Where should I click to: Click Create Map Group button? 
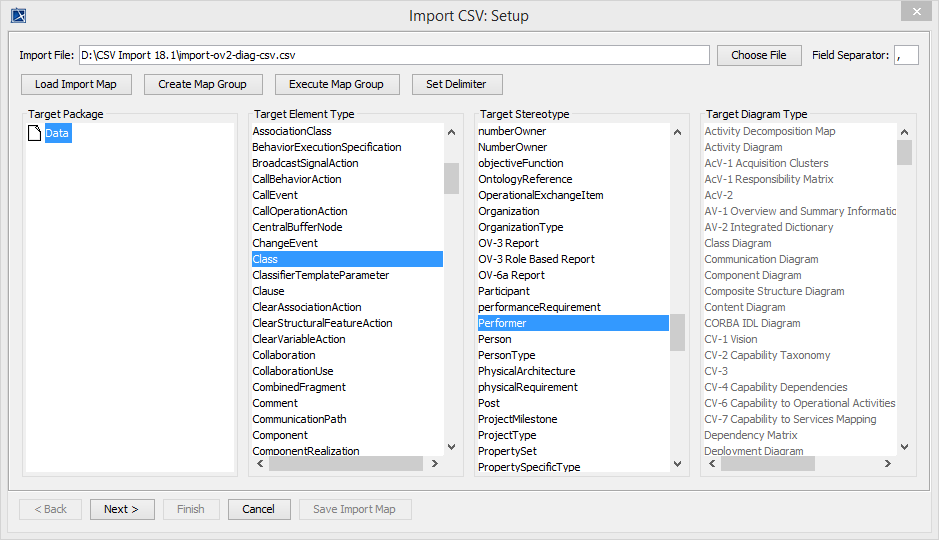coord(202,84)
